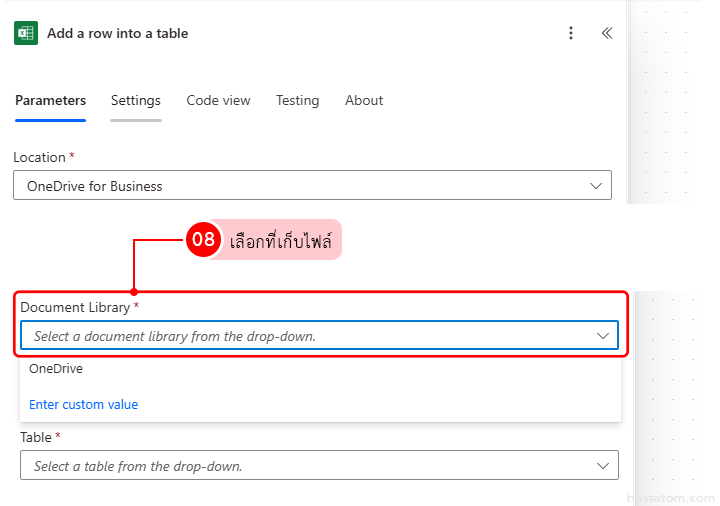Click the Document Library field label
The image size is (720, 506).
click(76, 307)
